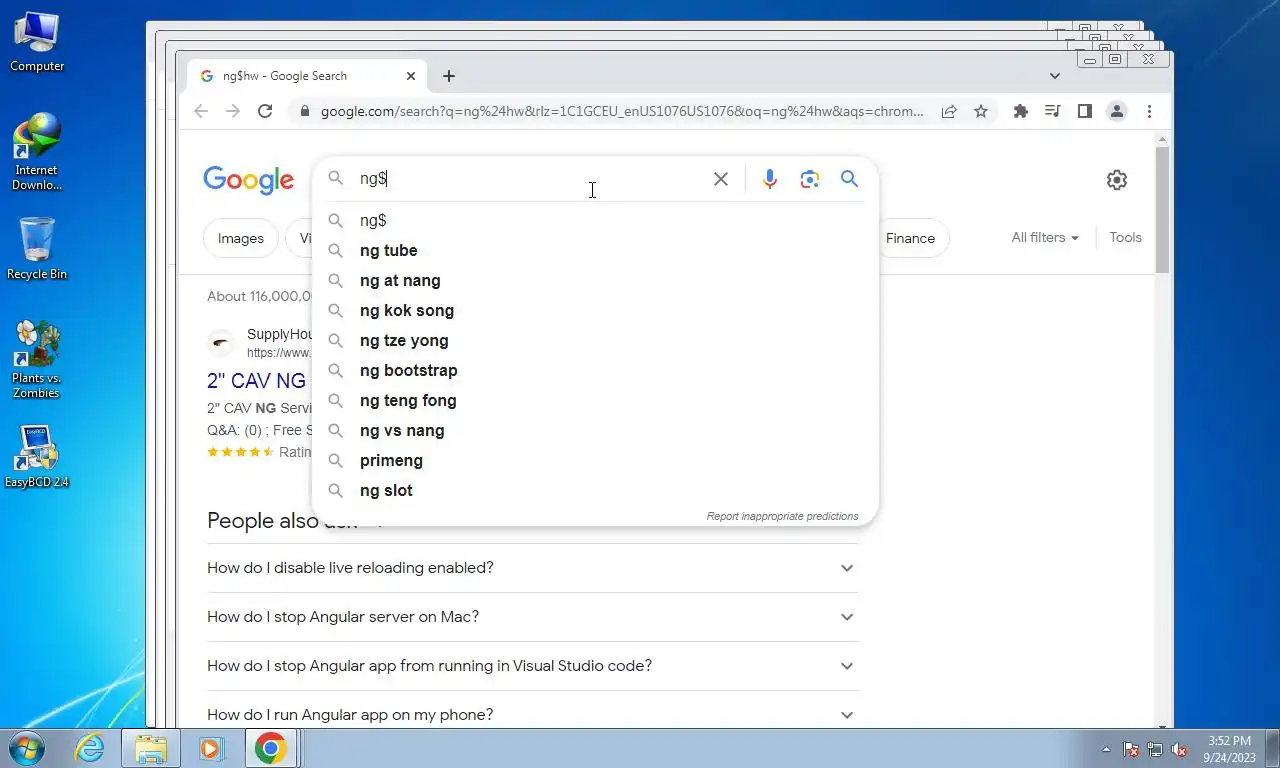1280x768 pixels.
Task: Expand Angular app Visual Studio code question
Action: coord(533,666)
